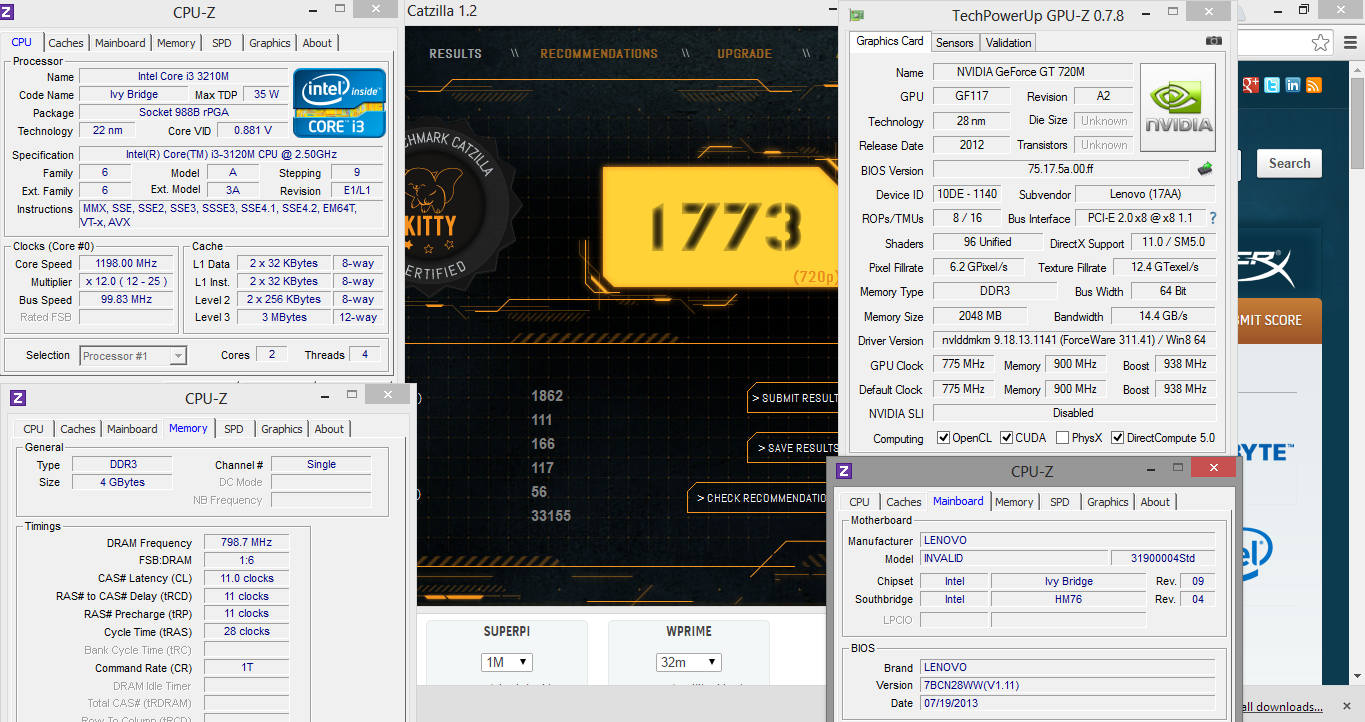Open the RSS feed icon

pos(1314,85)
